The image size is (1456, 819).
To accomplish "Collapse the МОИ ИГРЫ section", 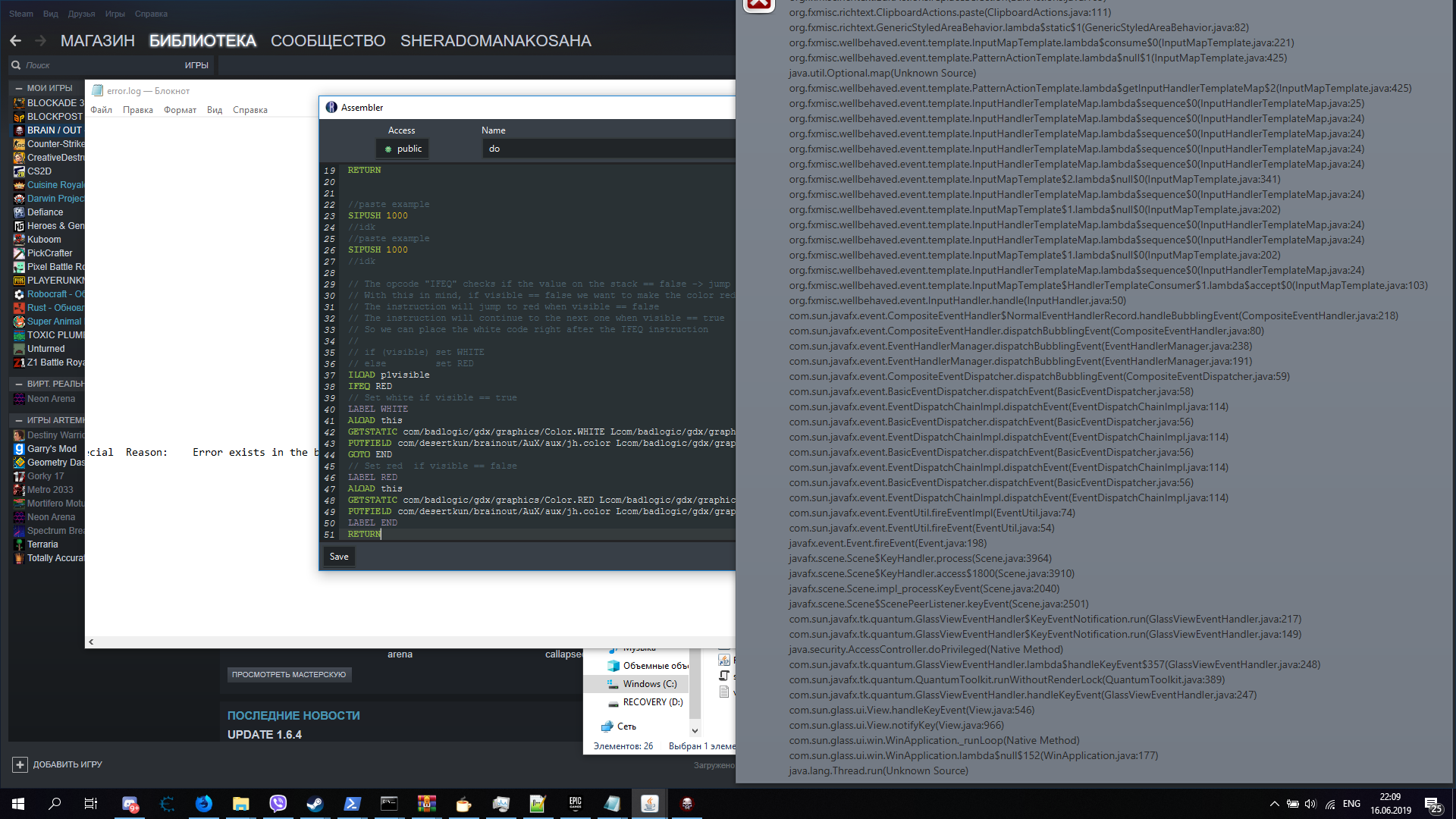I will click(17, 88).
